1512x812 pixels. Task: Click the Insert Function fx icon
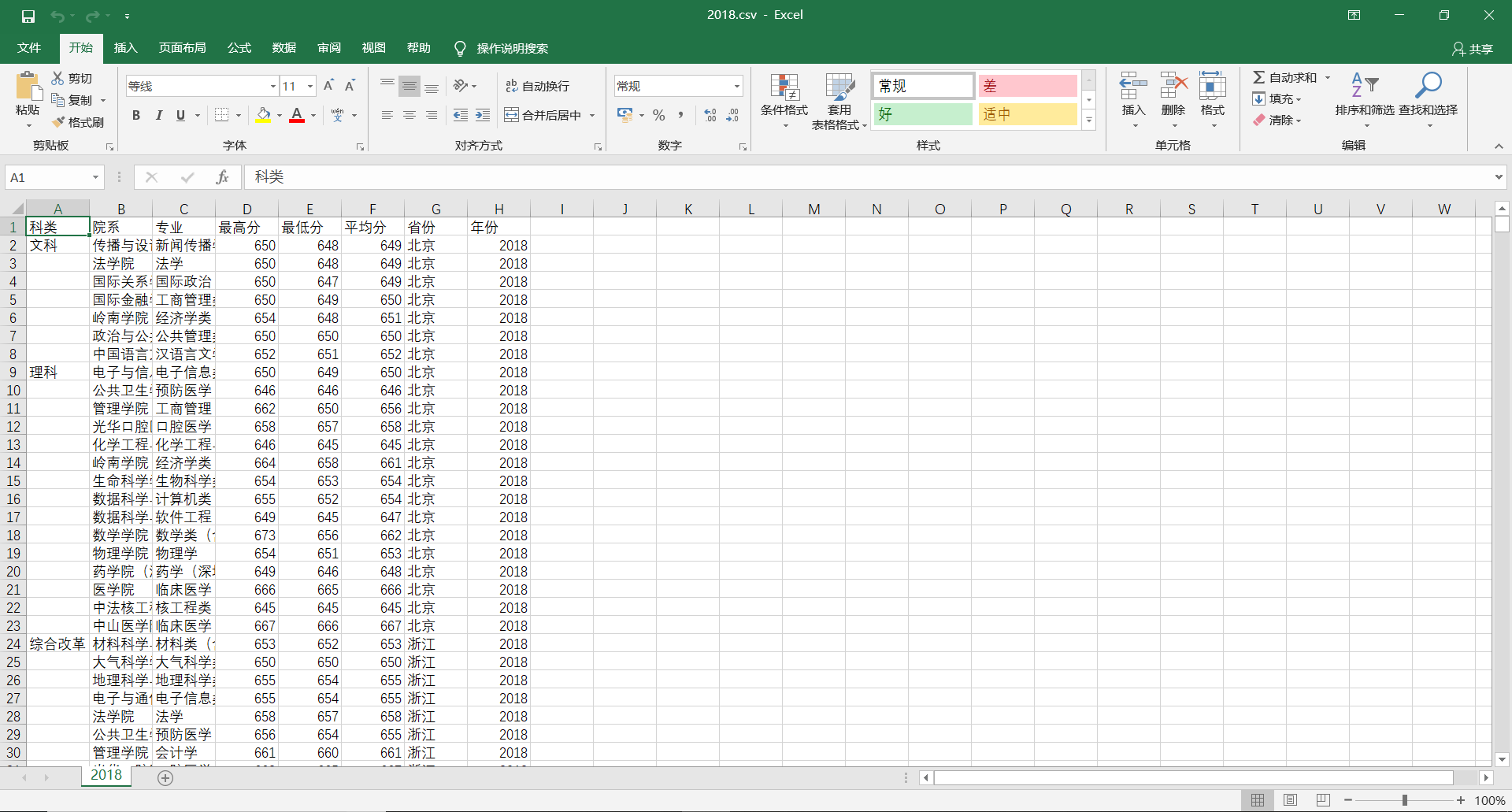pyautogui.click(x=222, y=177)
